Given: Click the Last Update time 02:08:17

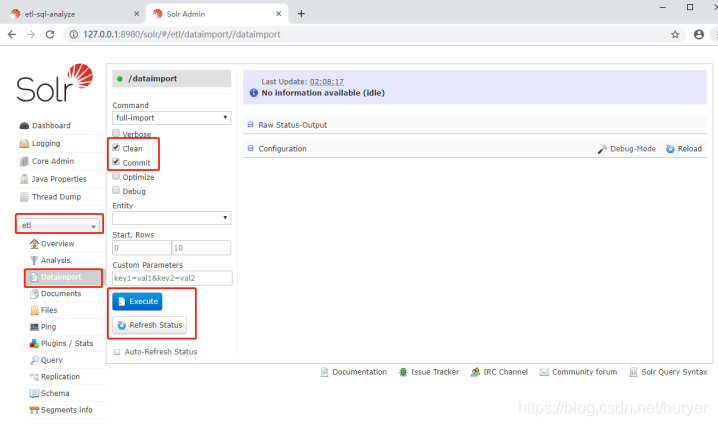Looking at the screenshot, I should pos(326,82).
